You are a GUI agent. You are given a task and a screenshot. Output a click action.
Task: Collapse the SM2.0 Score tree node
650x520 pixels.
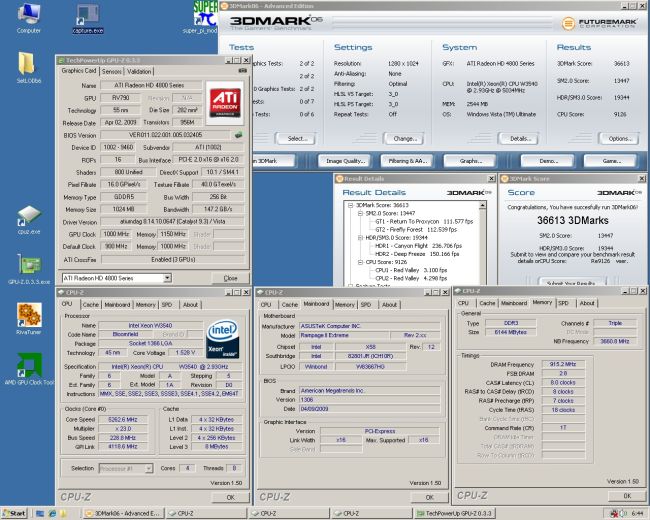point(360,213)
